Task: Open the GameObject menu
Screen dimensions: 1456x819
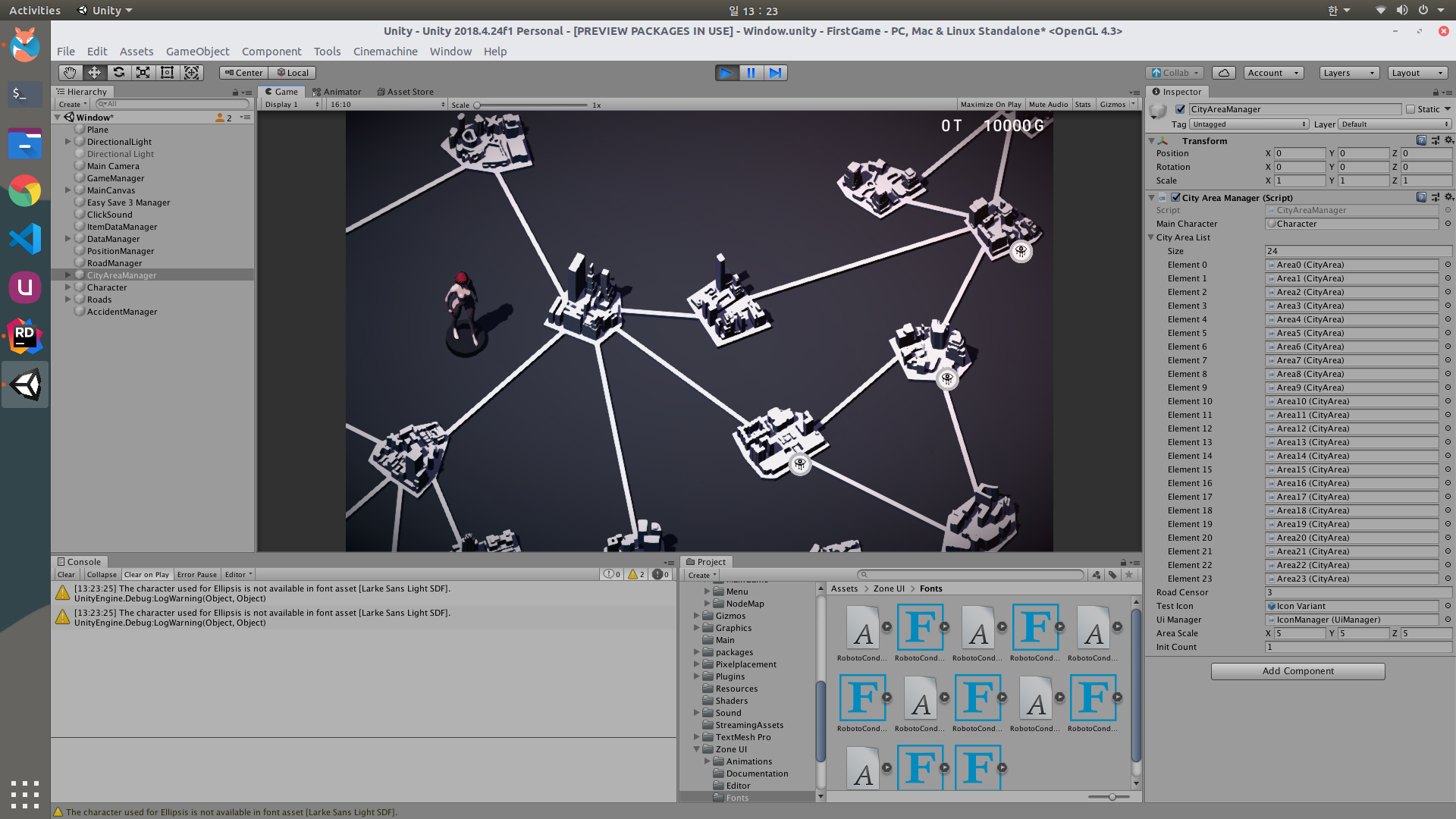Action: [197, 51]
